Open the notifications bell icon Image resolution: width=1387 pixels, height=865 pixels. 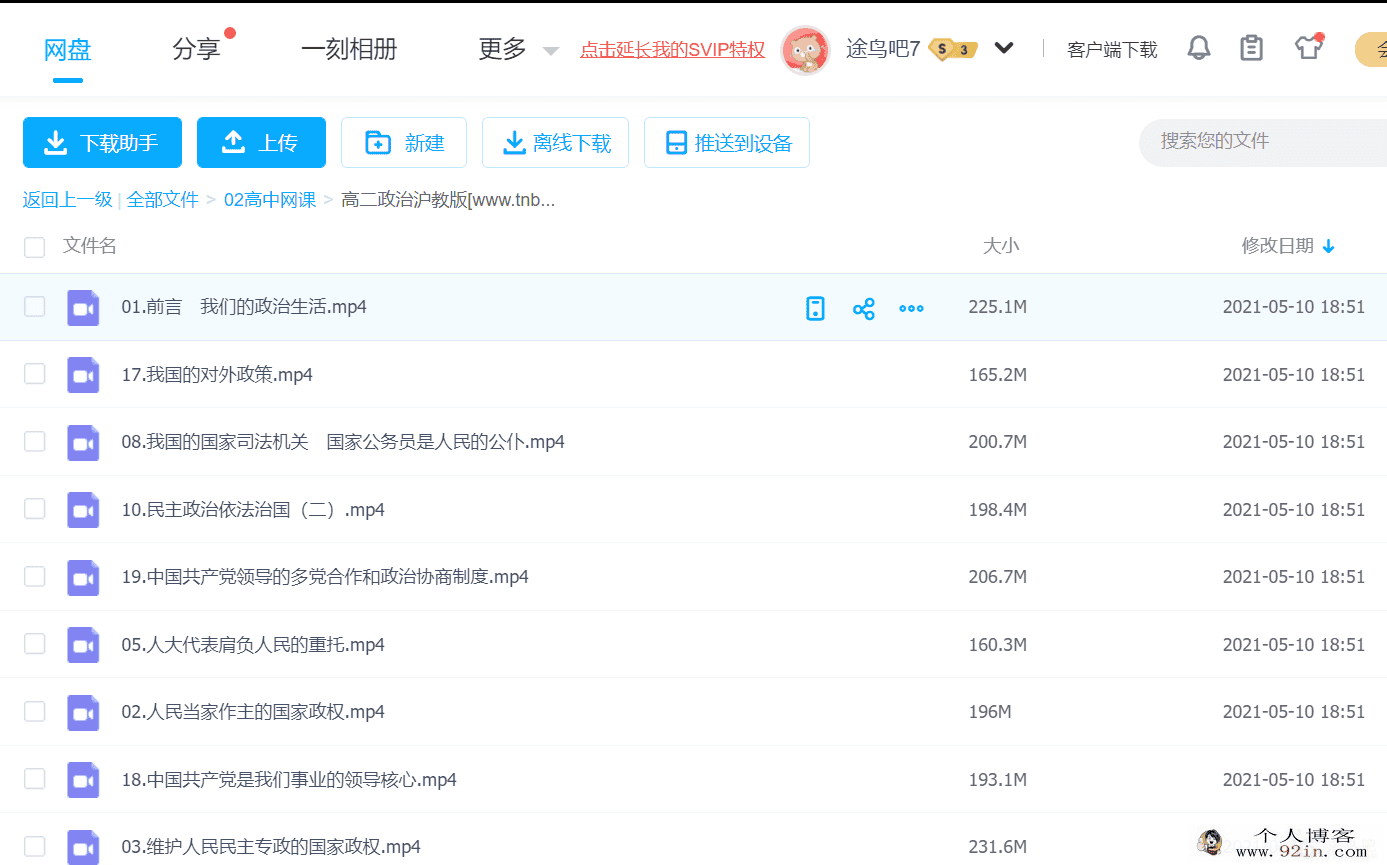tap(1199, 48)
